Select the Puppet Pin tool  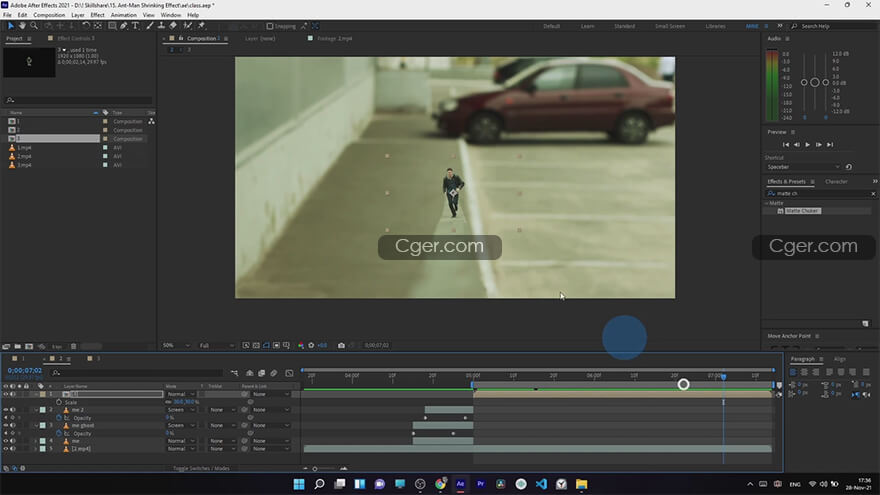point(201,26)
